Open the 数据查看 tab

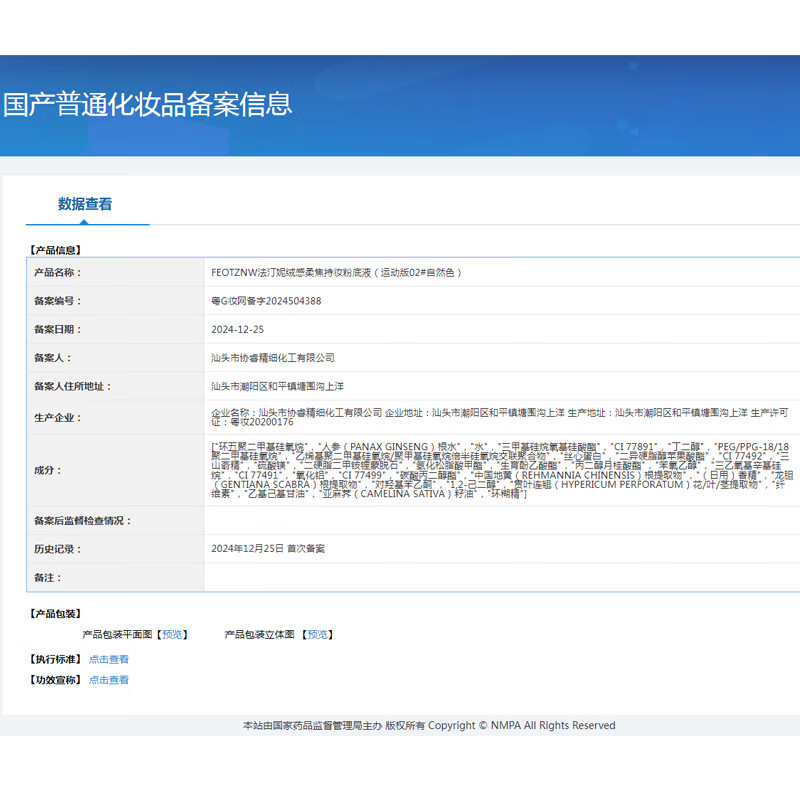85,204
